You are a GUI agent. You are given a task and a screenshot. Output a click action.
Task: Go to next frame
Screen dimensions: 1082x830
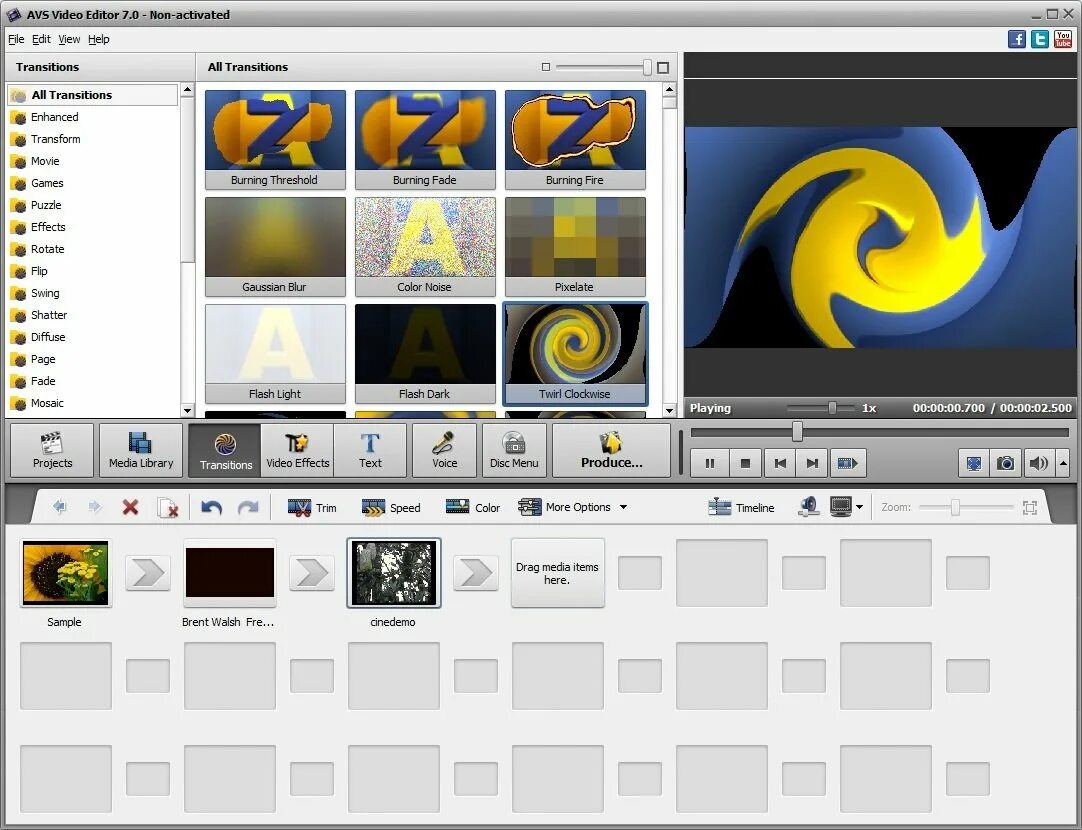coord(812,463)
